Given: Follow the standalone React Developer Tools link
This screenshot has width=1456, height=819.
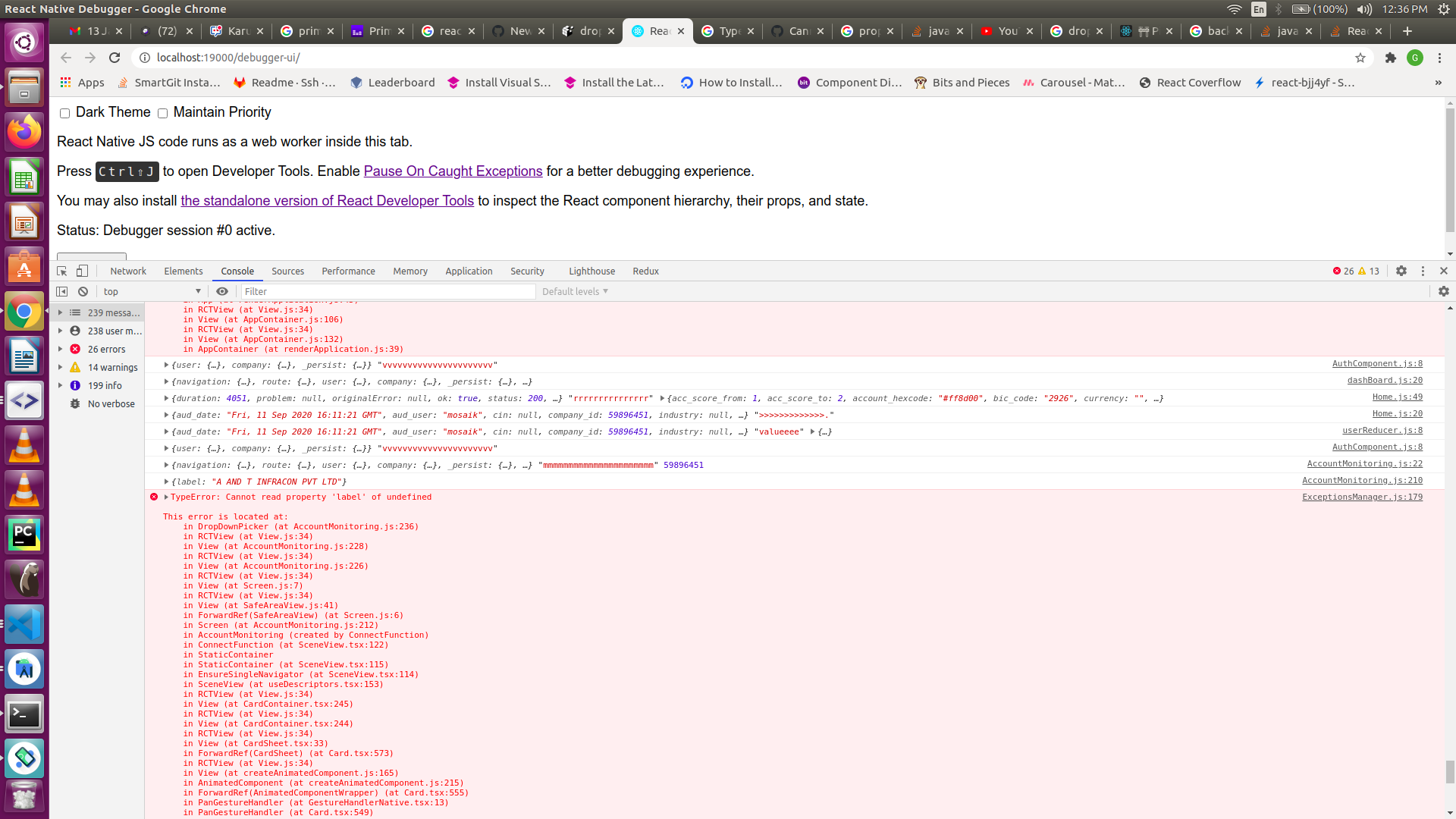Looking at the screenshot, I should pos(327,201).
